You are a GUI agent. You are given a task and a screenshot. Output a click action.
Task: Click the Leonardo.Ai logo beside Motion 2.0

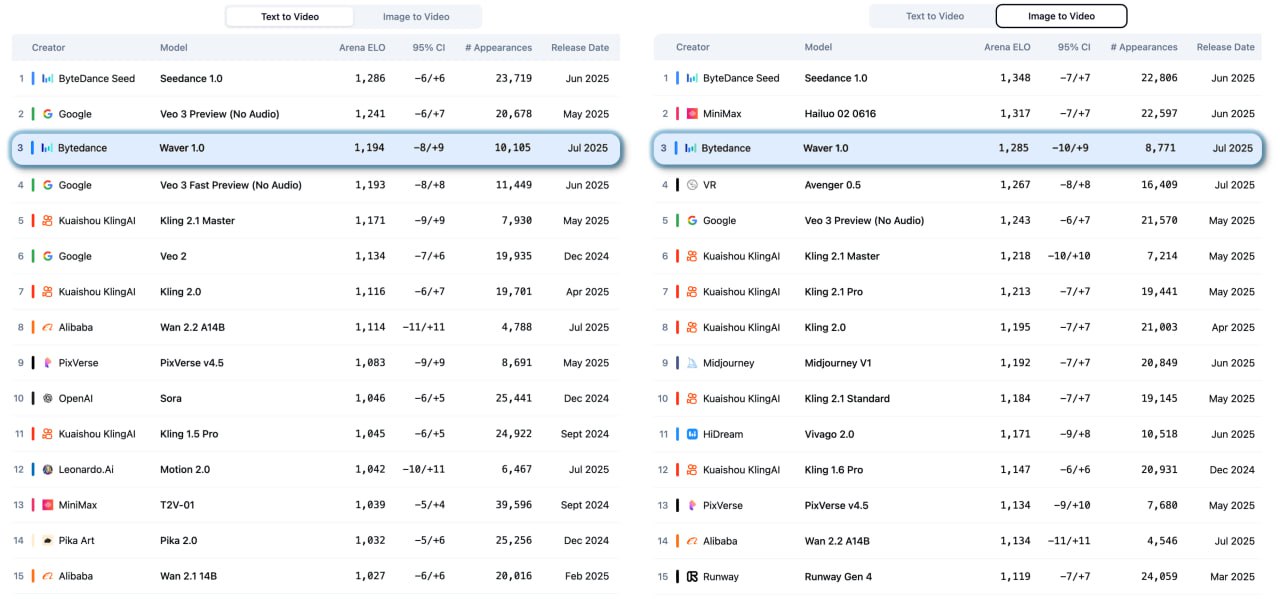[47, 469]
